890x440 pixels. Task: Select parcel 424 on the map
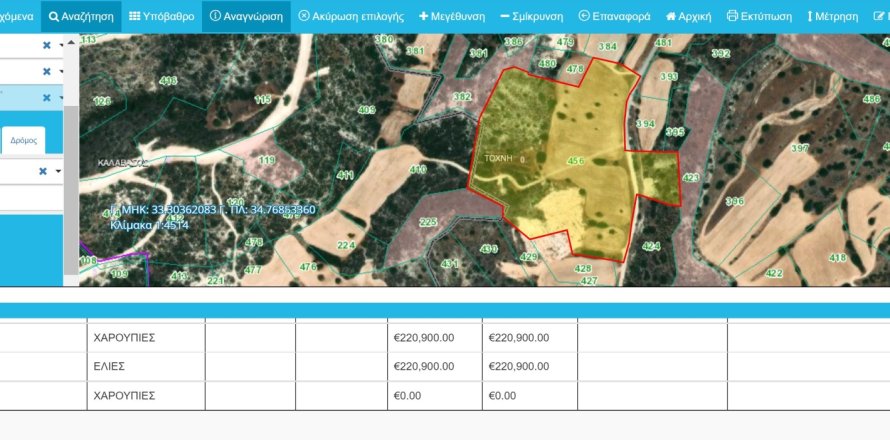(651, 246)
